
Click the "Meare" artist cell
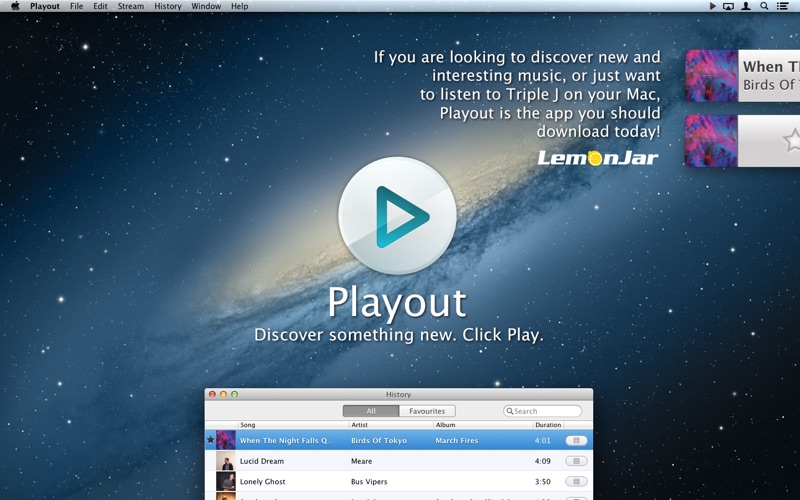pyautogui.click(x=361, y=461)
